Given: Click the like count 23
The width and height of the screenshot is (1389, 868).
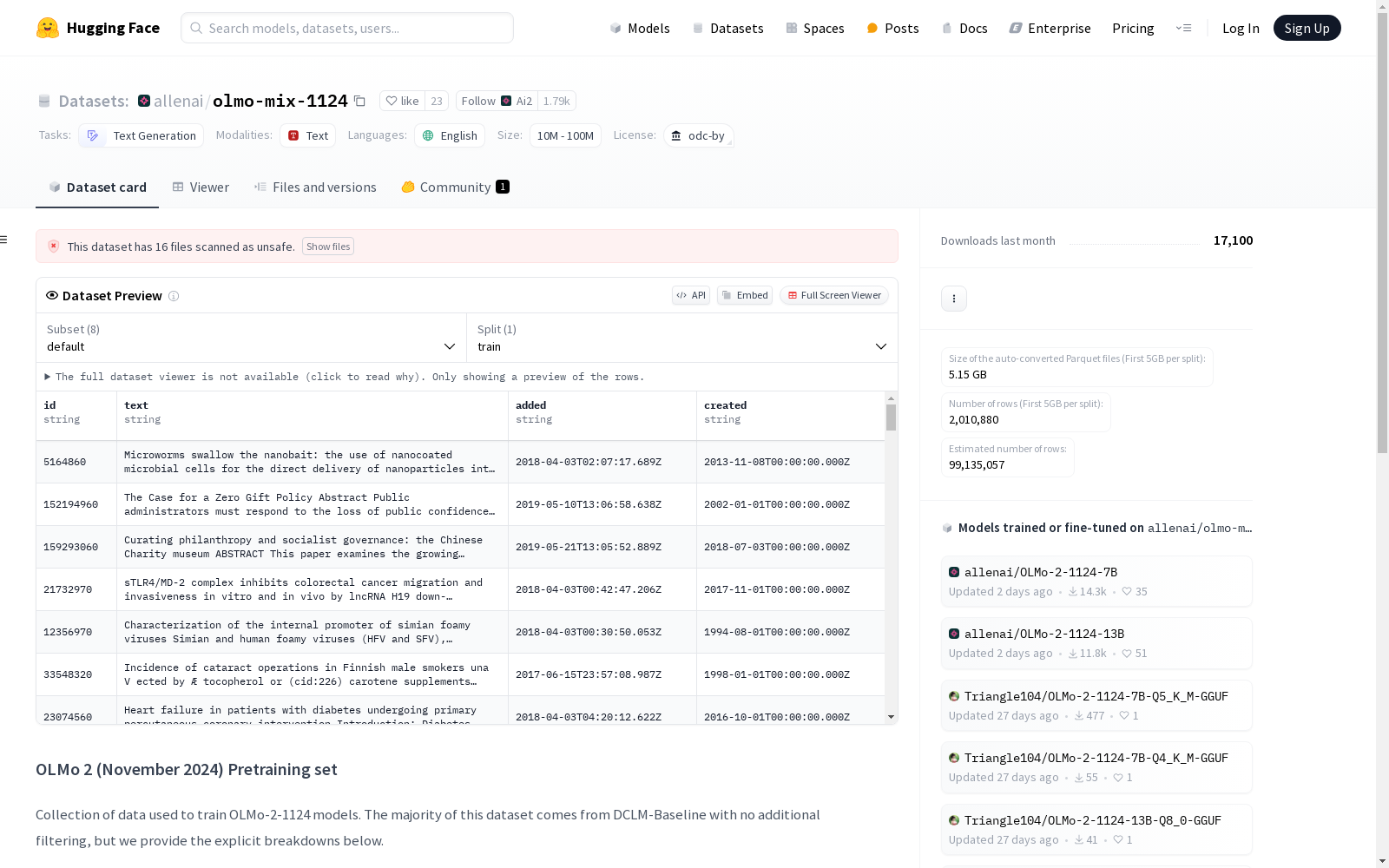Looking at the screenshot, I should pos(437,101).
